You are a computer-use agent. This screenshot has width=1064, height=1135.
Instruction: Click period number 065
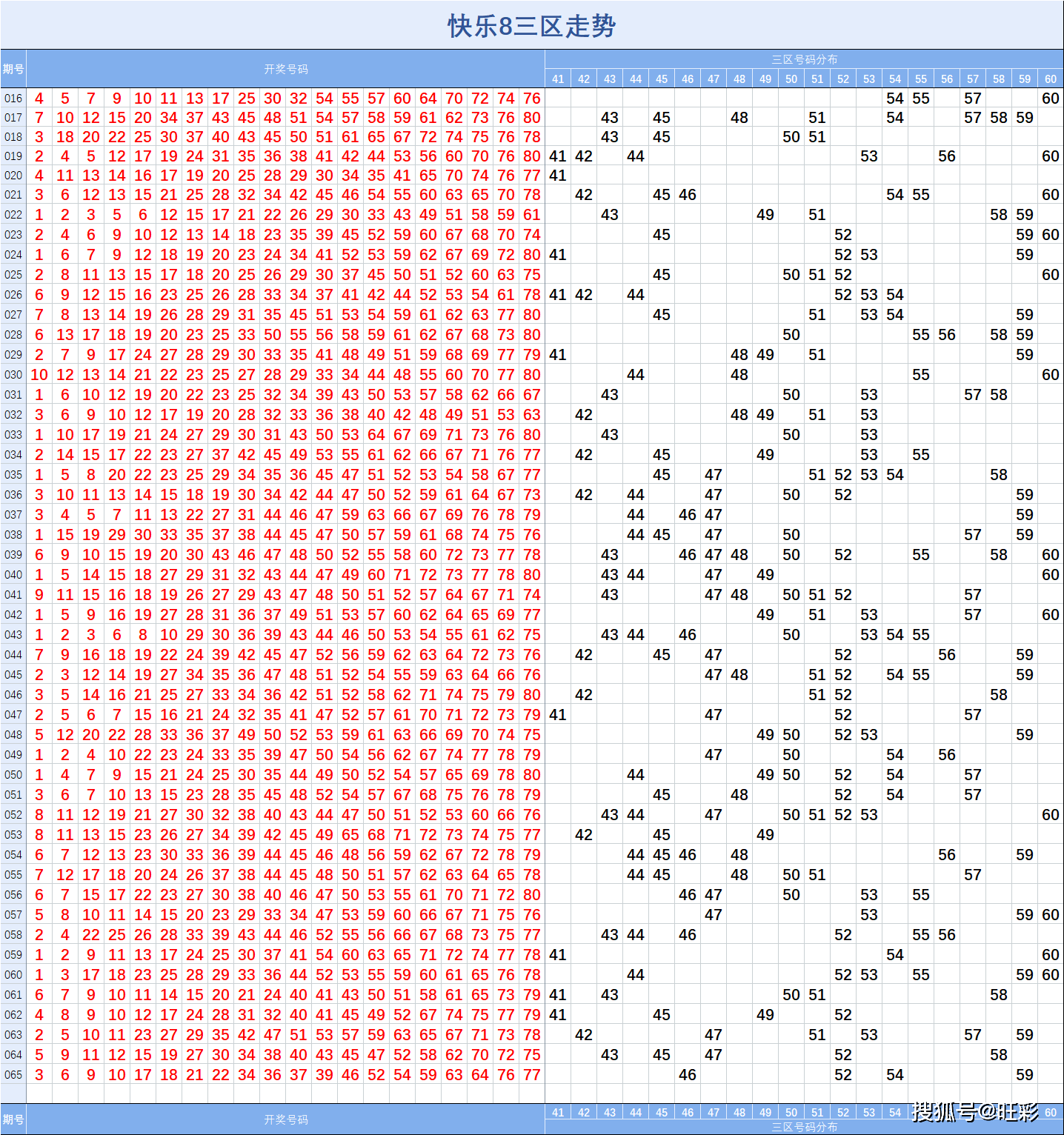13,1075
